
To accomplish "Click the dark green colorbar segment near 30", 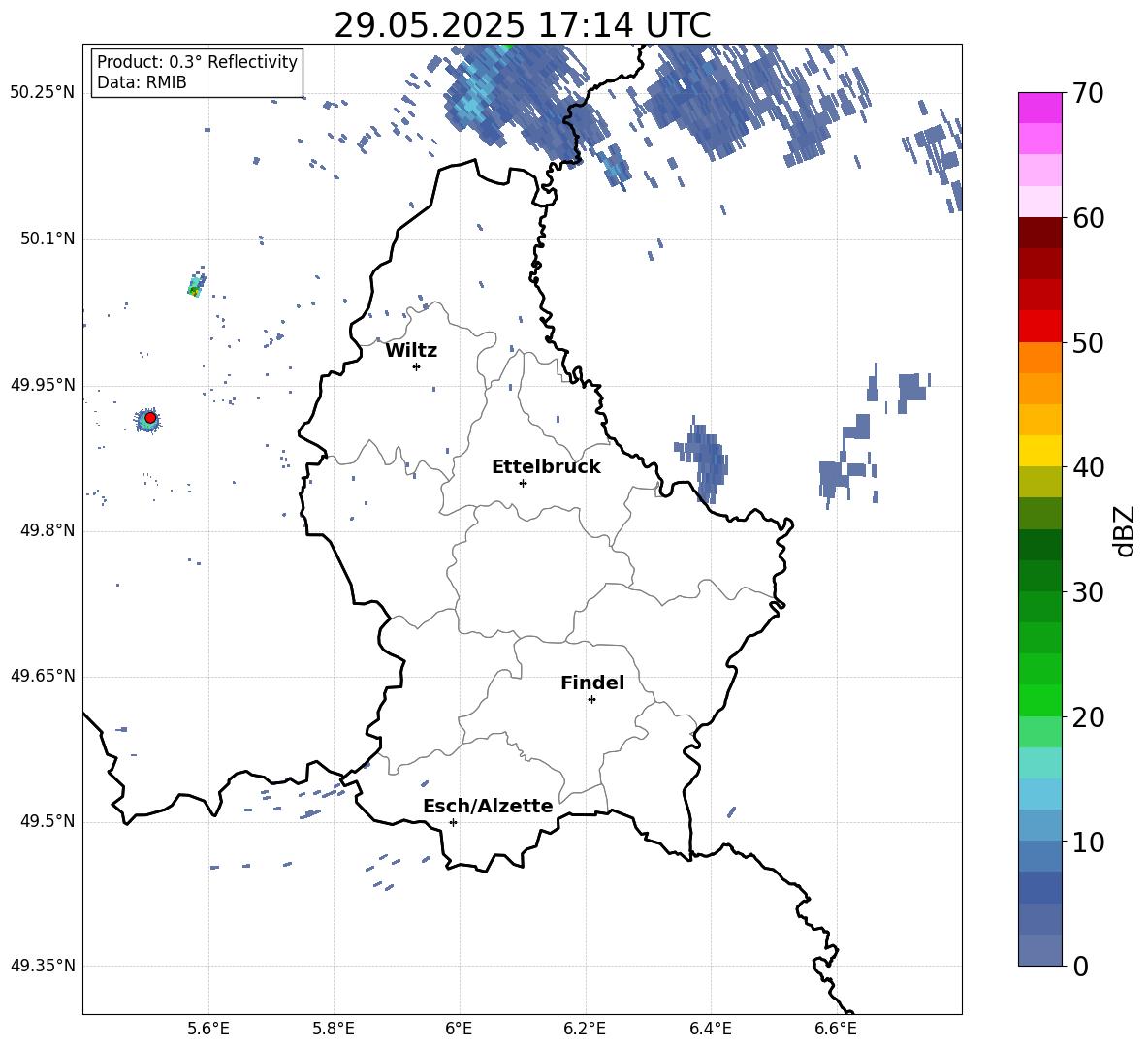I will (x=1039, y=576).
